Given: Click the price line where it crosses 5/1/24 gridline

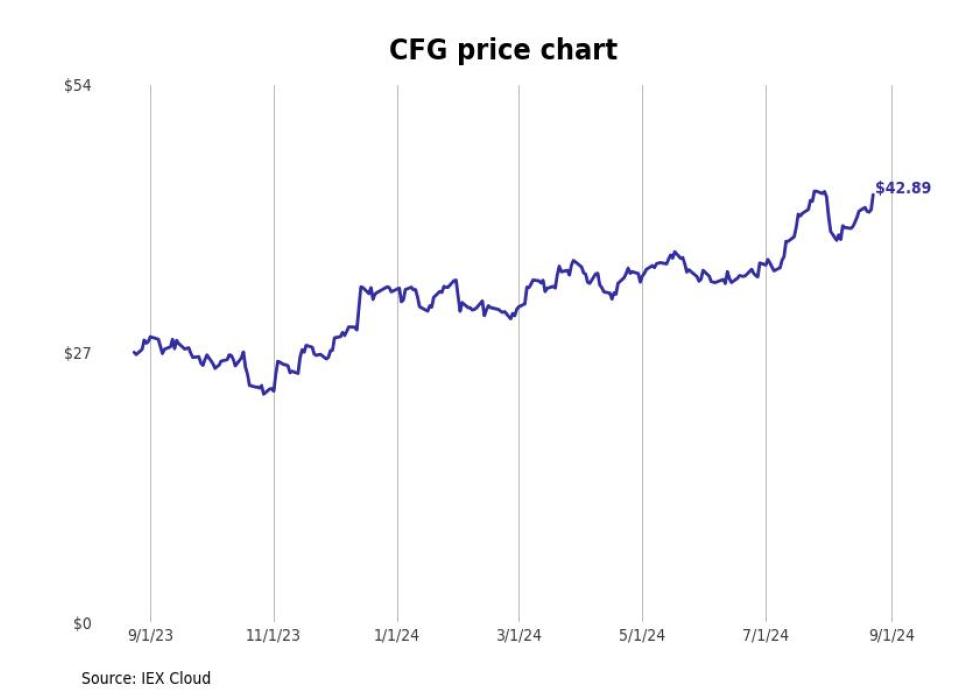Looking at the screenshot, I should [642, 278].
